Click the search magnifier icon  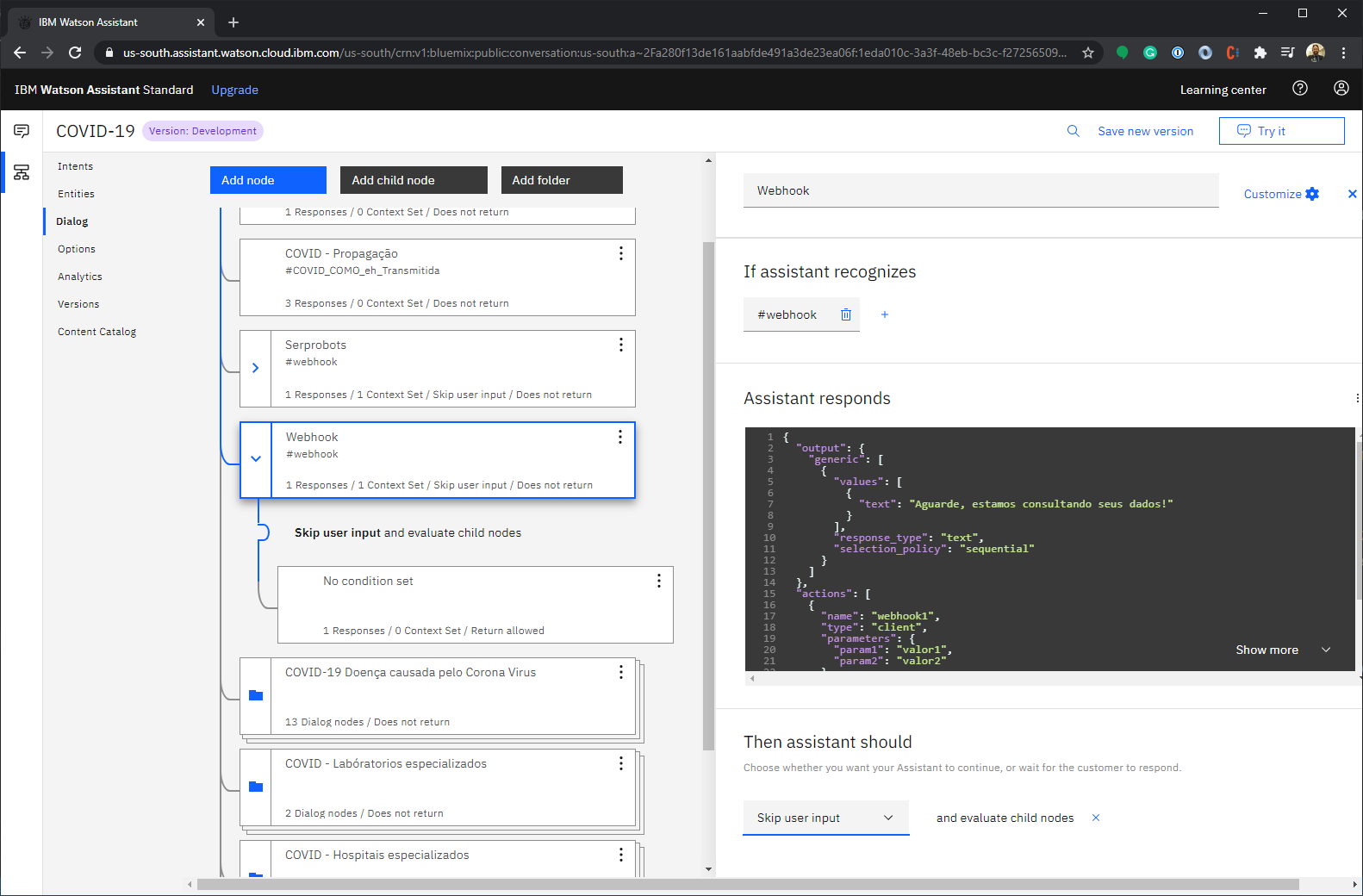click(x=1073, y=131)
